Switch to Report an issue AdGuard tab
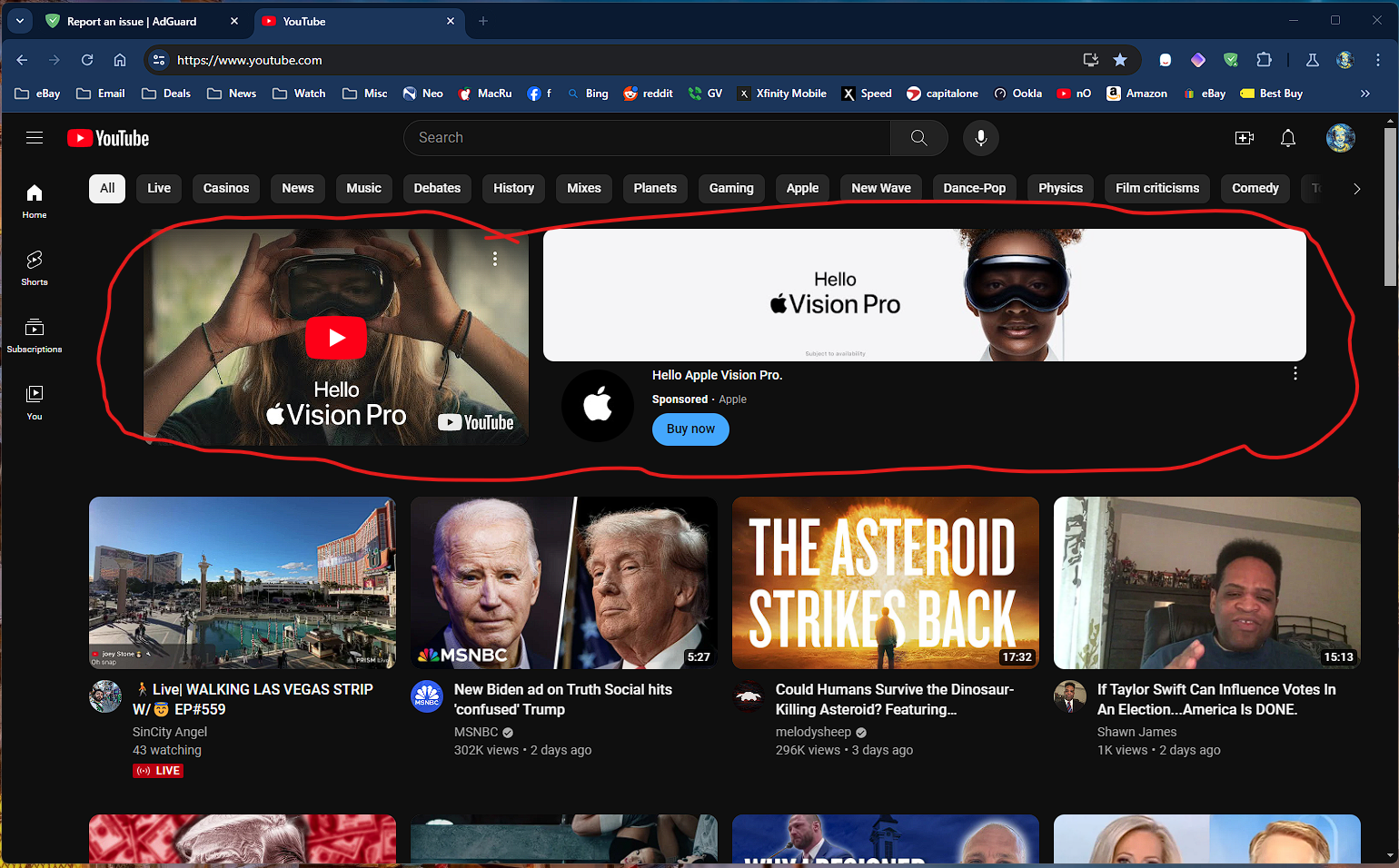1399x868 pixels. pos(131,21)
